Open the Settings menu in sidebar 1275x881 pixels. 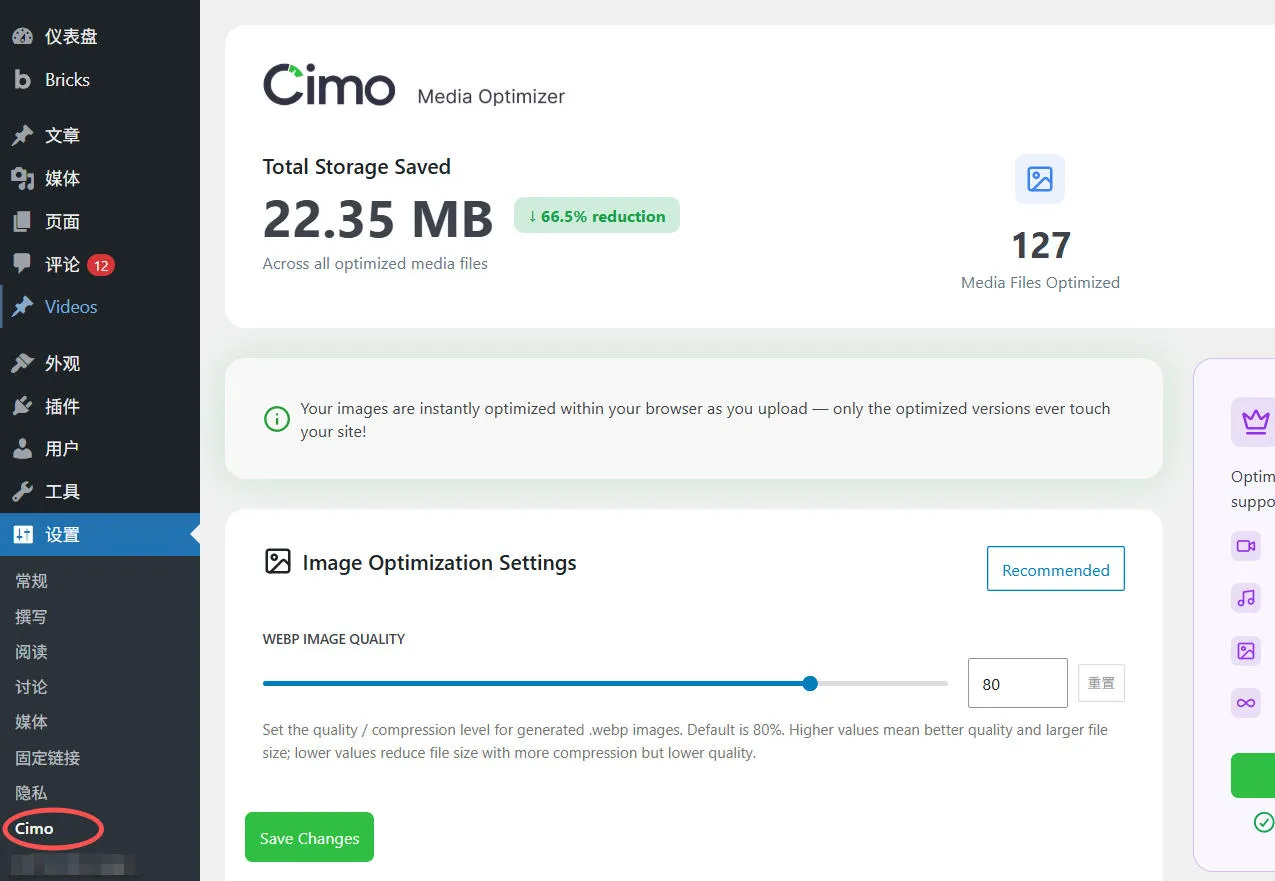[62, 535]
